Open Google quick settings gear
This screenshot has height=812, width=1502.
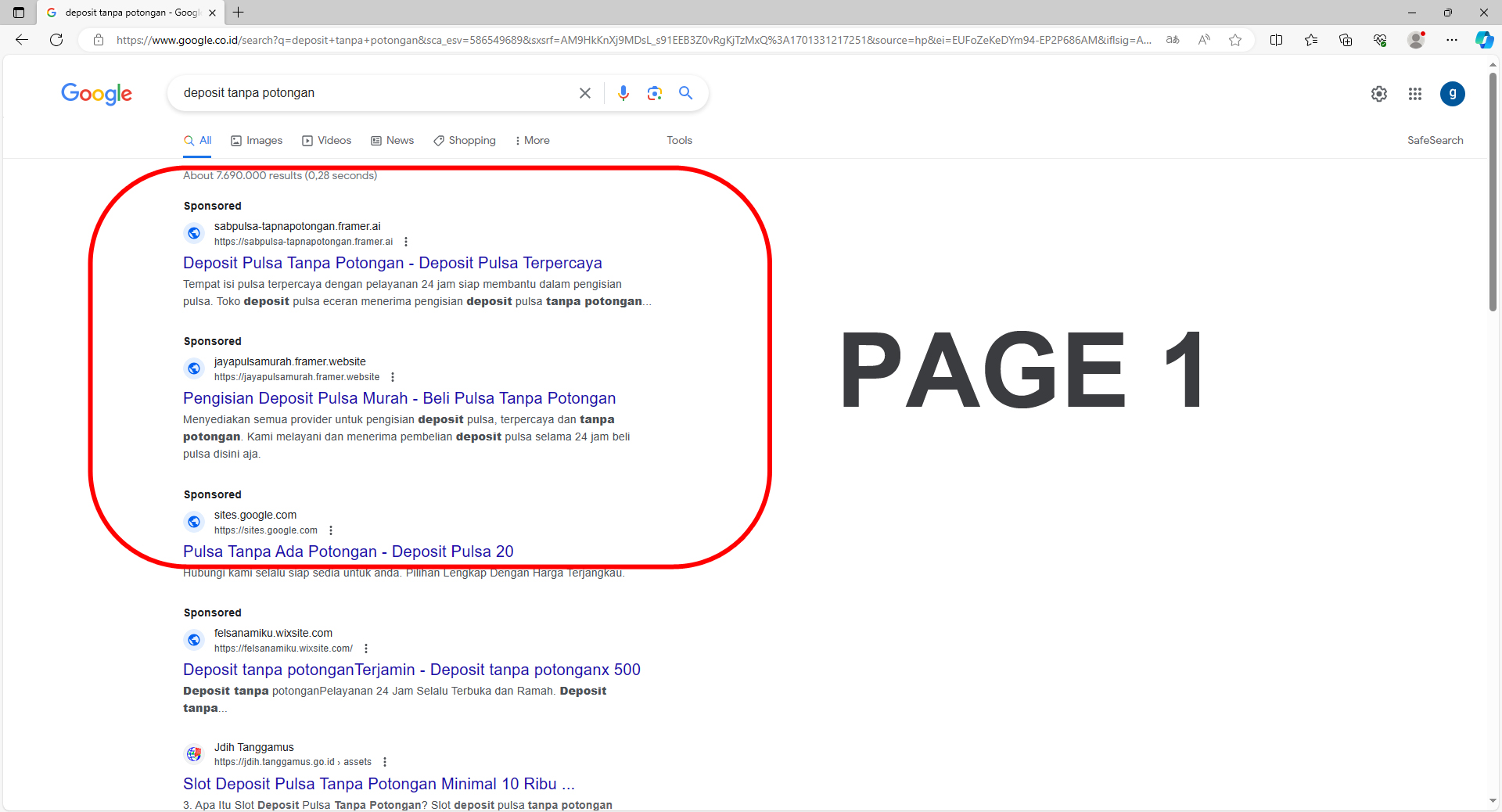click(1378, 94)
